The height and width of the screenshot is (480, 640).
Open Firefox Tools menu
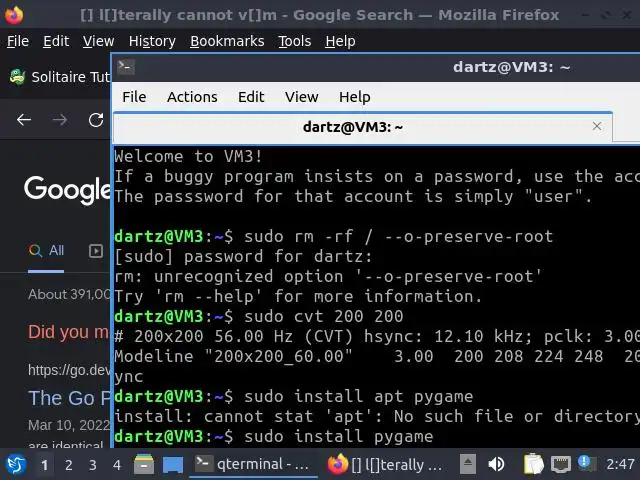[x=295, y=41]
